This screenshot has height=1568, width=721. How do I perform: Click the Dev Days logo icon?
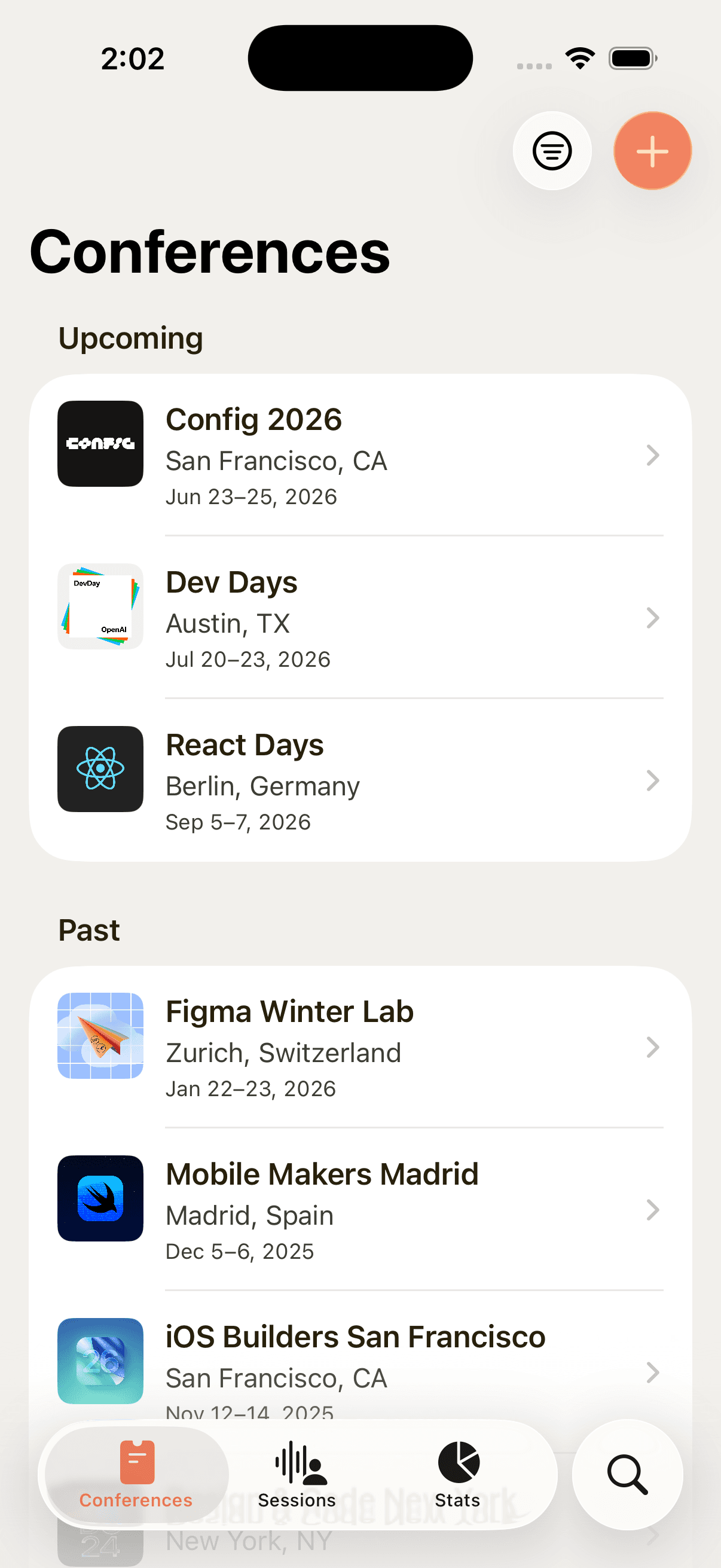(100, 606)
